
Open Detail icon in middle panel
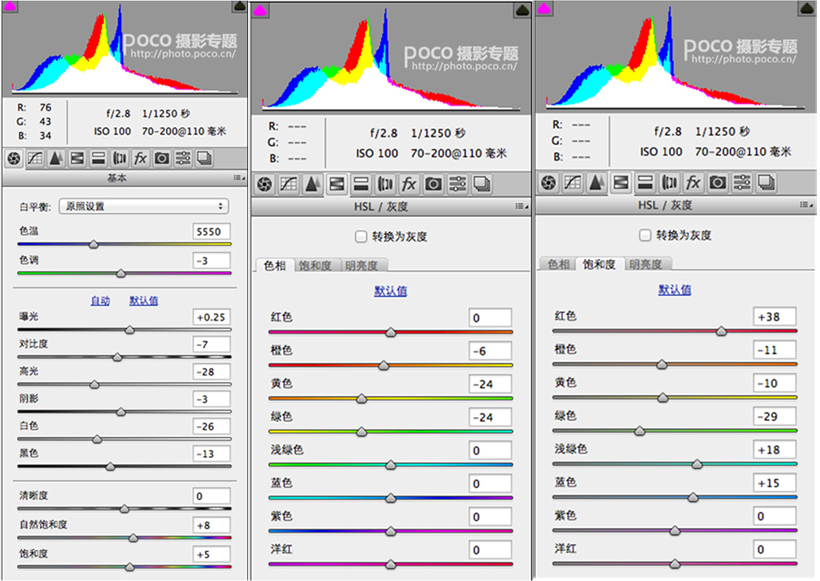coord(312,184)
